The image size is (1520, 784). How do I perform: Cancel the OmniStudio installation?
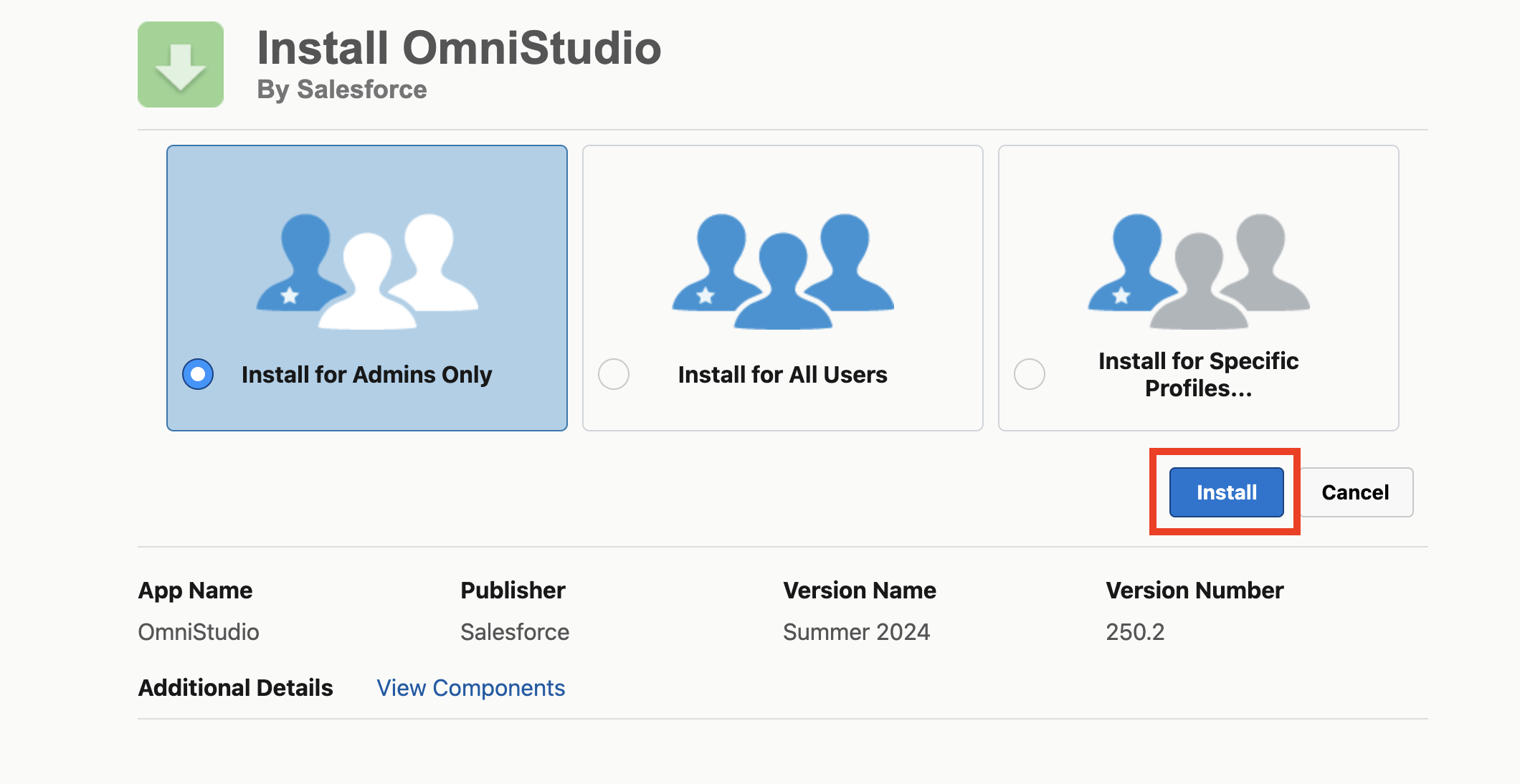[1356, 492]
